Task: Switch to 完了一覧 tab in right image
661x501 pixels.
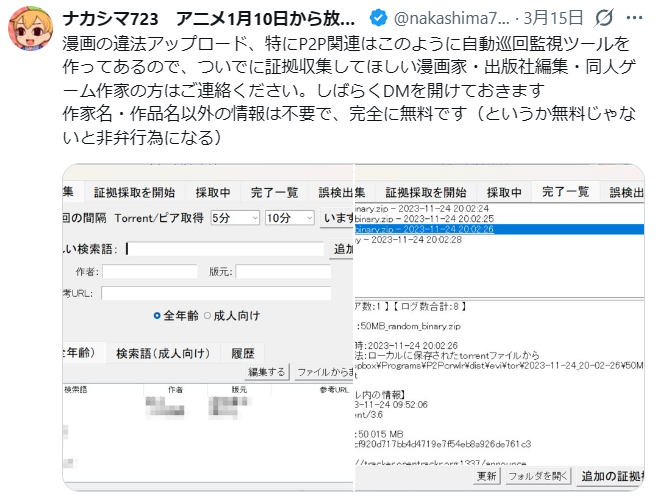Action: [566, 192]
